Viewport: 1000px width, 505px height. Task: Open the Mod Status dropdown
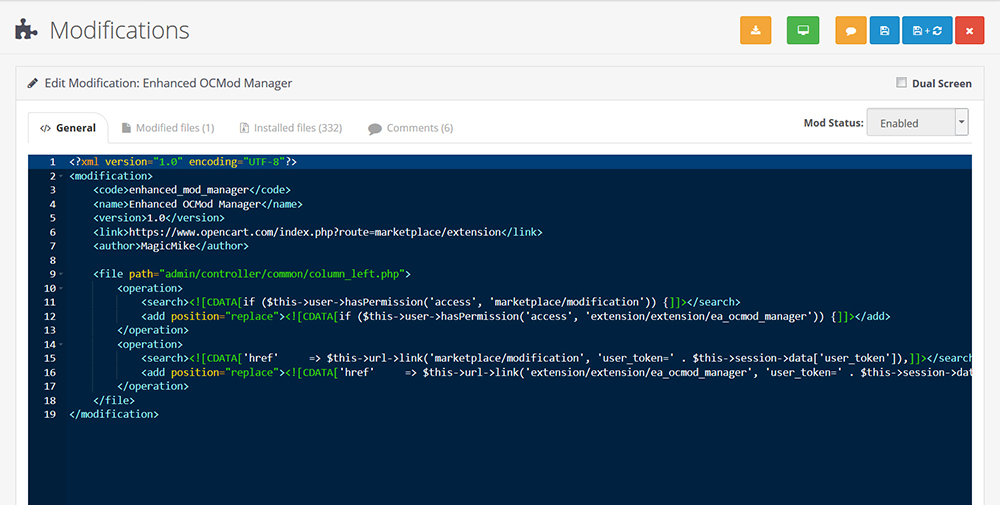pyautogui.click(x=917, y=122)
